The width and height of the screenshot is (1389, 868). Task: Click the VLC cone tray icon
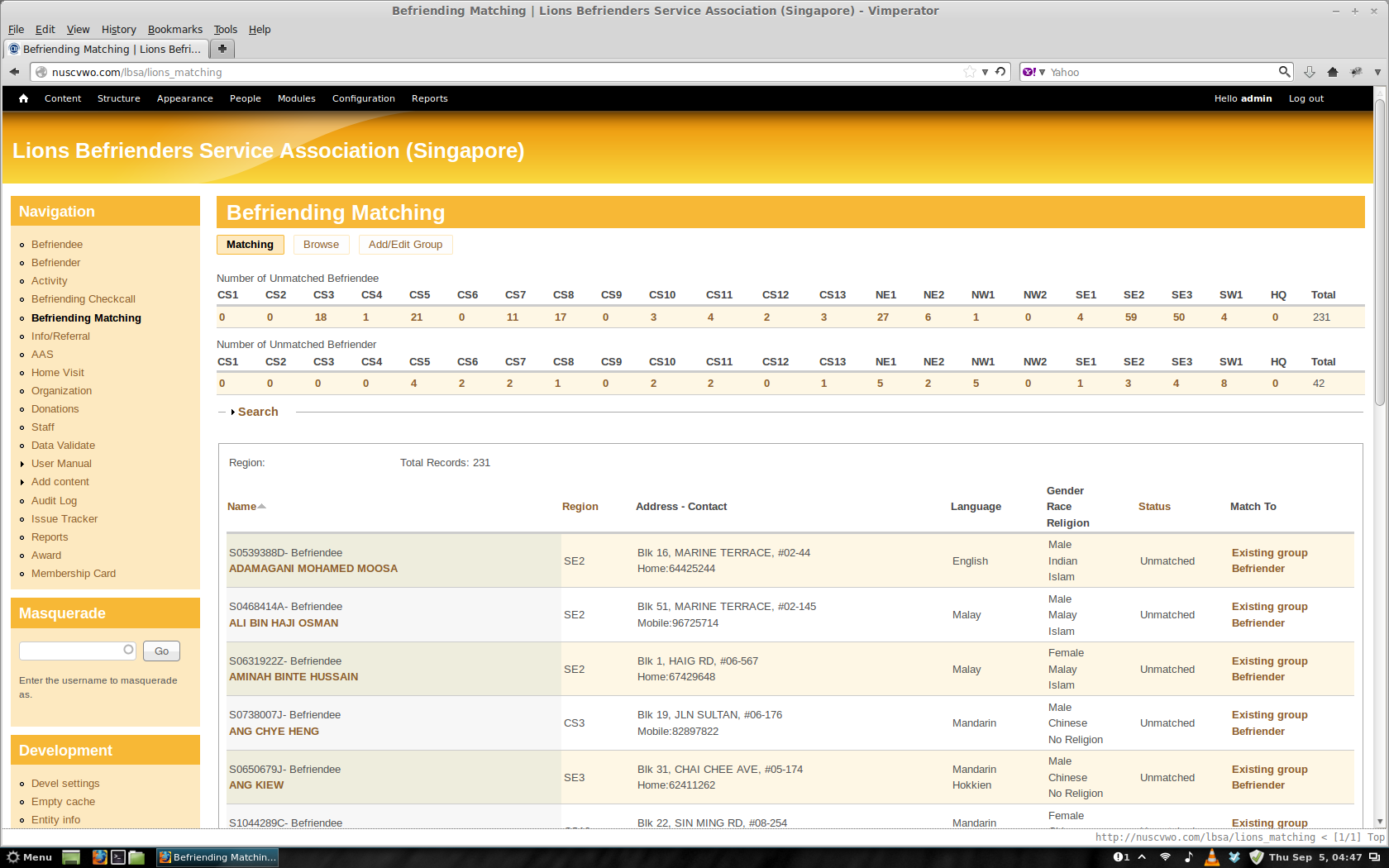(x=1211, y=857)
